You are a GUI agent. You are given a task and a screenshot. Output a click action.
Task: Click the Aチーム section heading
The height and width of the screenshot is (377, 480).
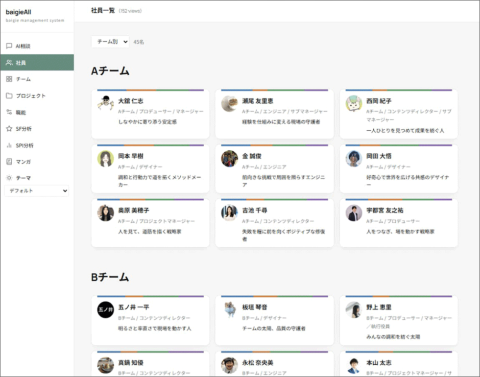pyautogui.click(x=110, y=71)
